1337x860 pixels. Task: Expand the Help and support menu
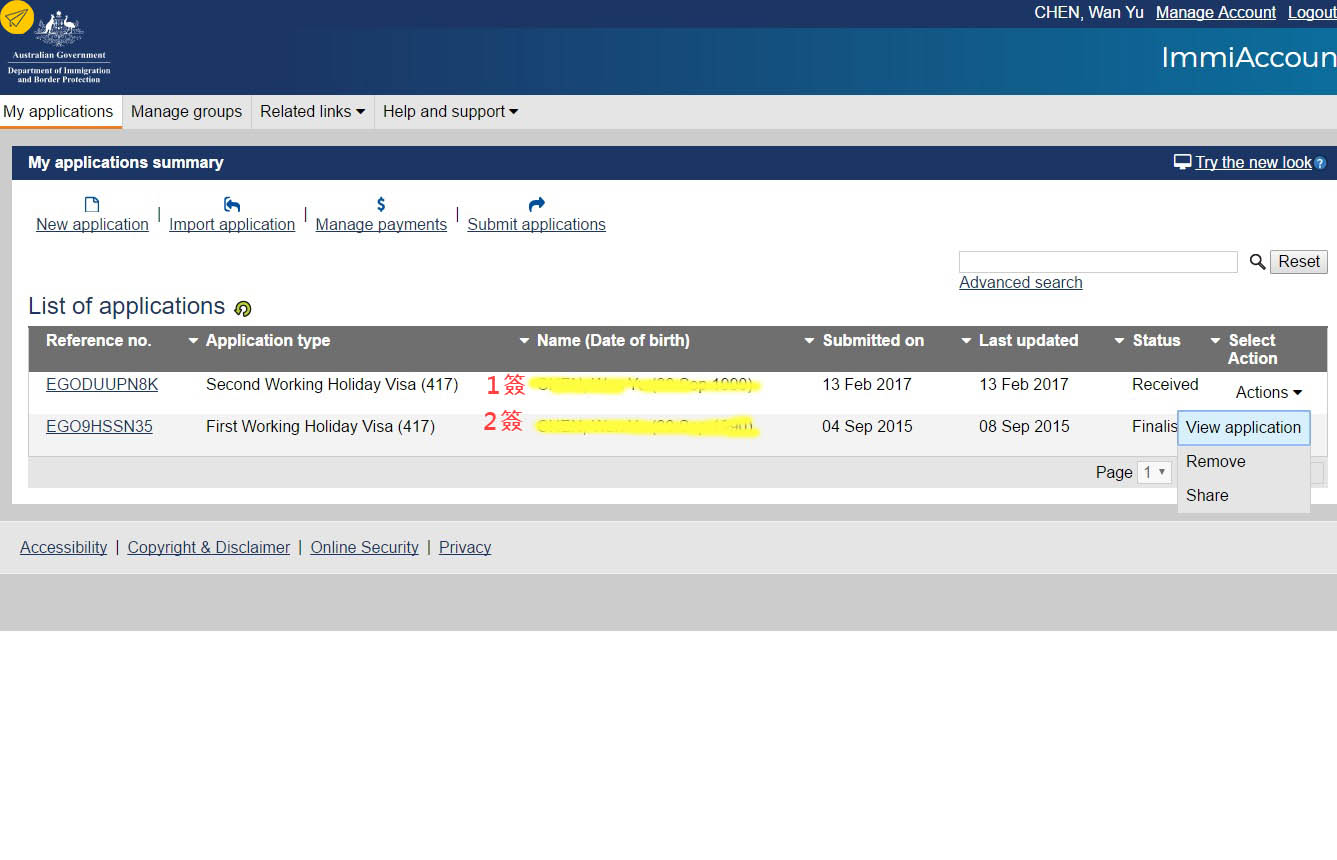pos(450,112)
